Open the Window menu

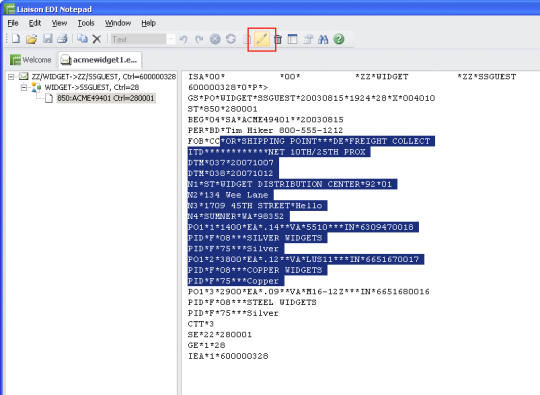[x=118, y=23]
